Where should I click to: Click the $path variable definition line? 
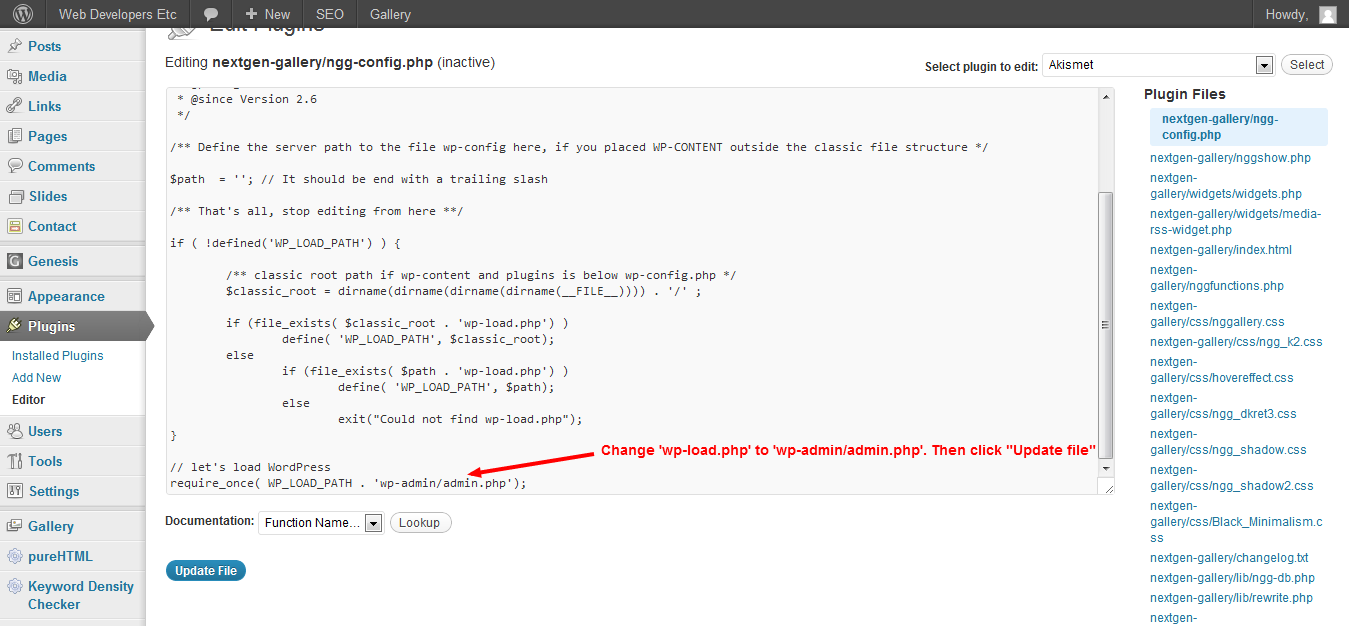359,179
